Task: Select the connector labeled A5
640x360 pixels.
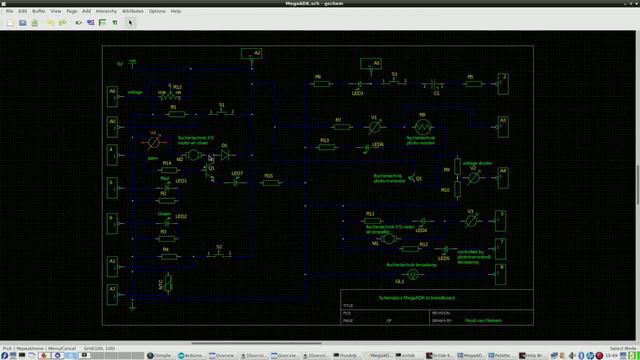Action: [371, 65]
